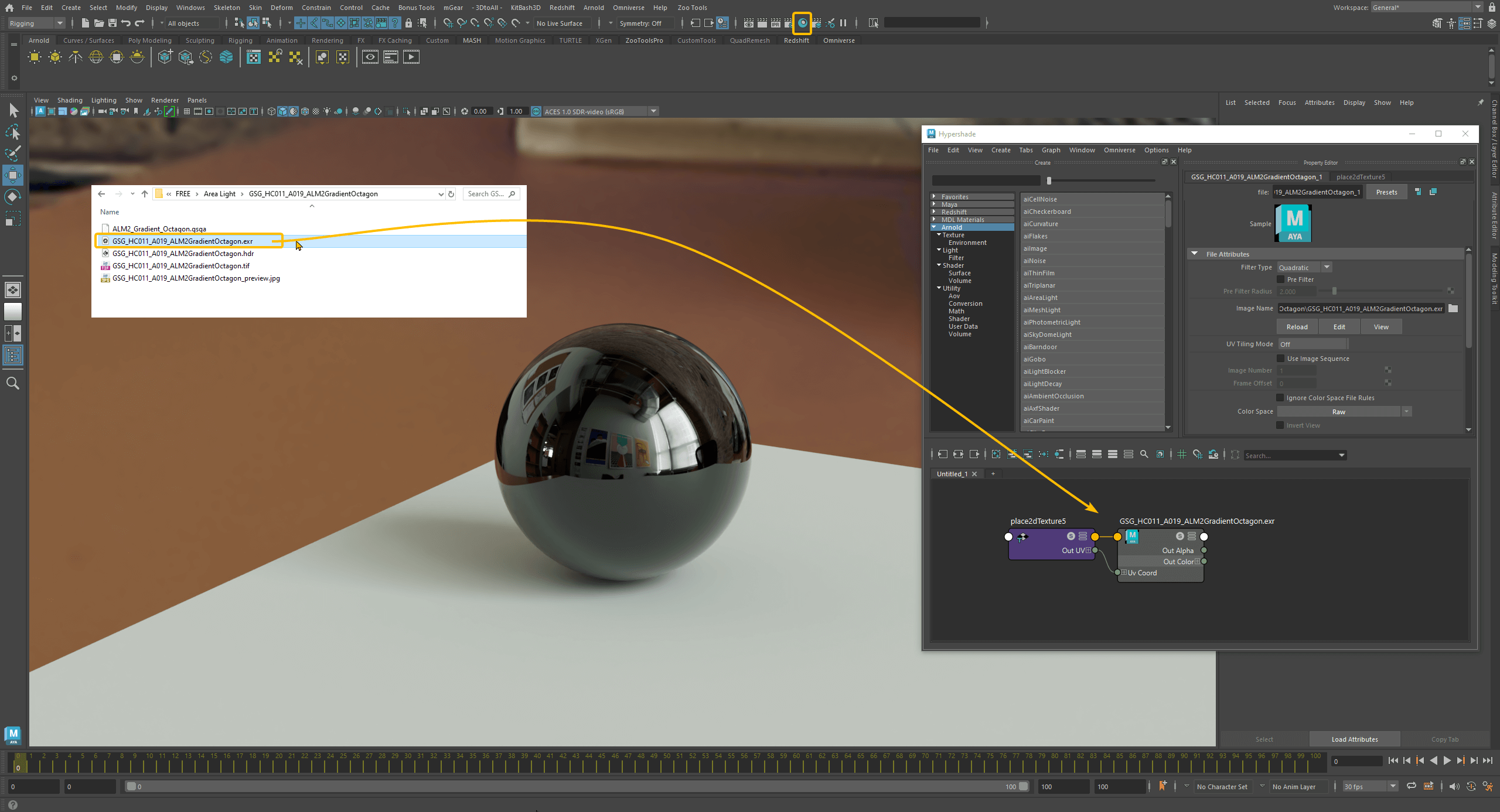The height and width of the screenshot is (812, 1500).
Task: Select aiSkyDomeLight in the Create list
Action: (x=1092, y=335)
